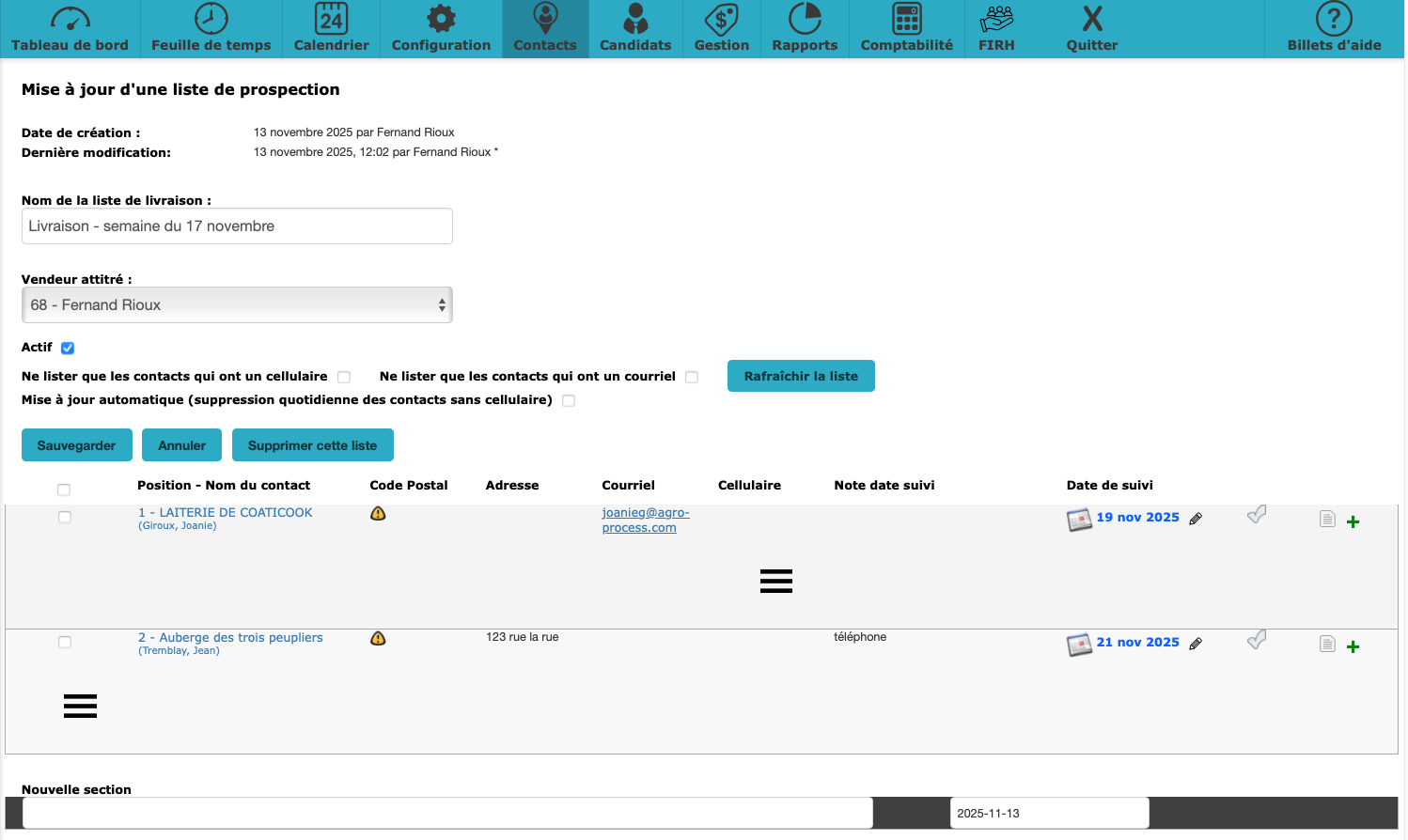Viewport: 1408px width, 840px height.
Task: Select the header select-all checkbox
Action: 64,490
